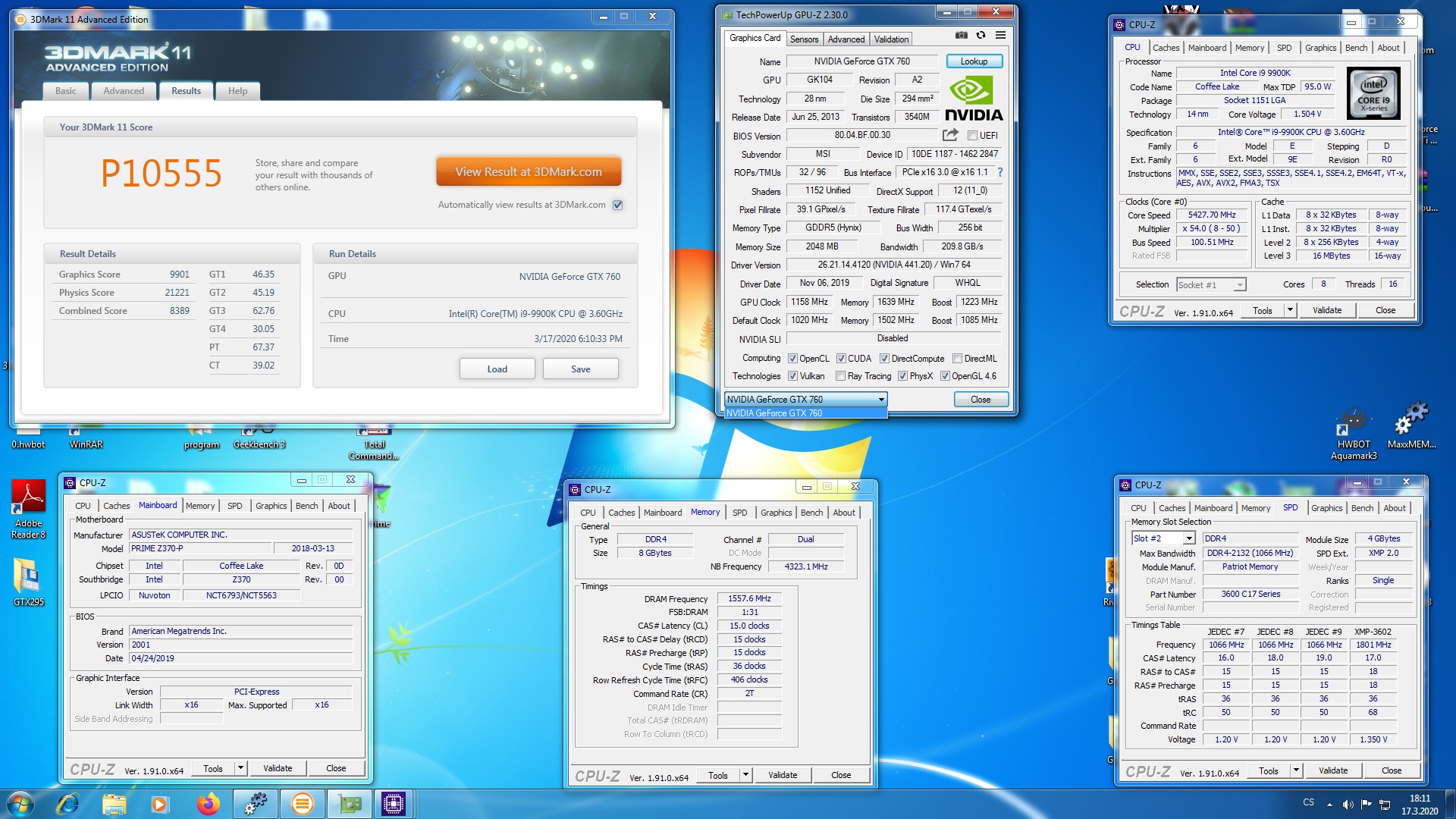
Task: Open the Windows Start menu orb
Action: pyautogui.click(x=20, y=804)
